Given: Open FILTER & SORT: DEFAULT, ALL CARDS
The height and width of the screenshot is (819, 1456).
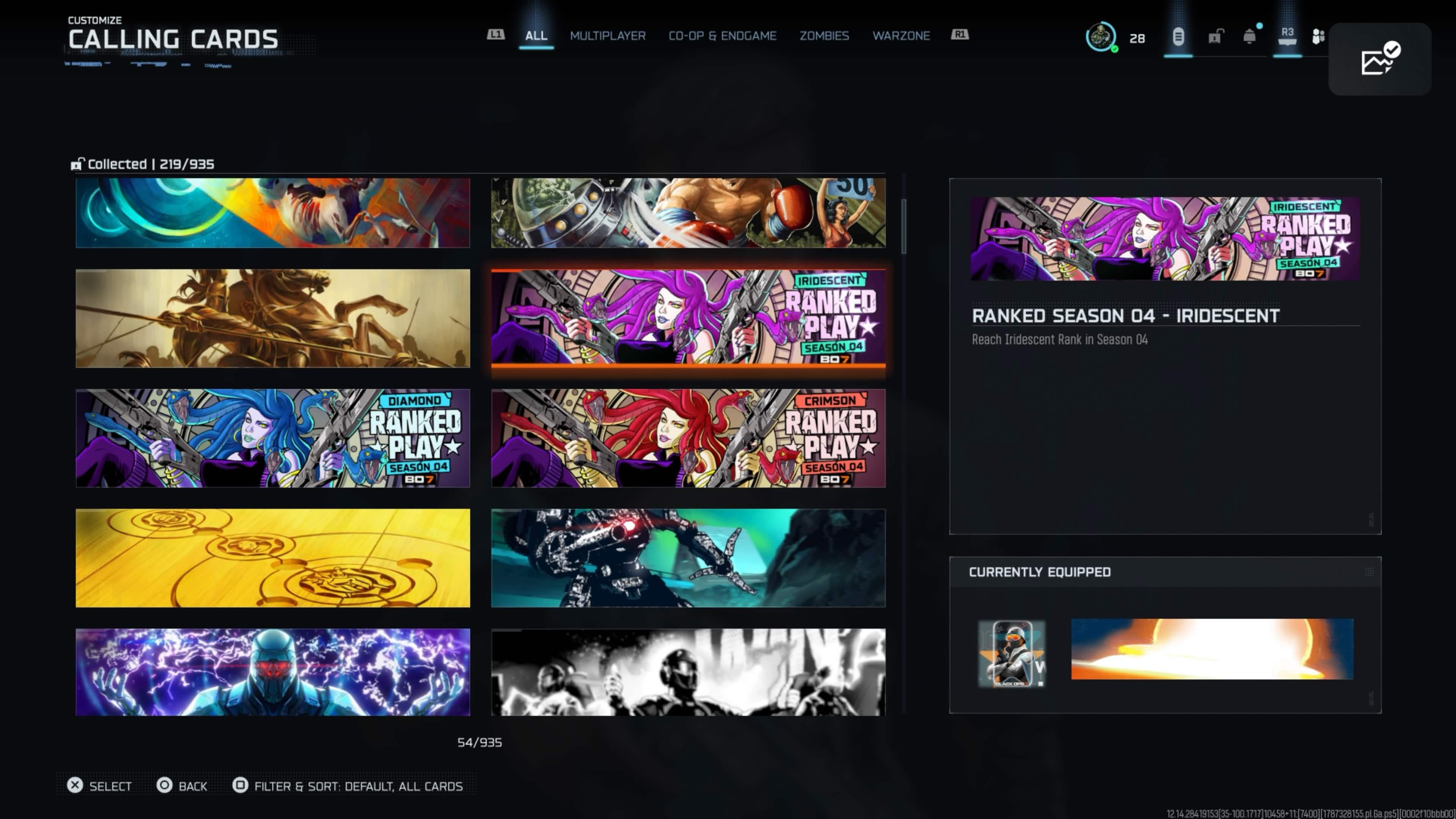Looking at the screenshot, I should coord(358,786).
